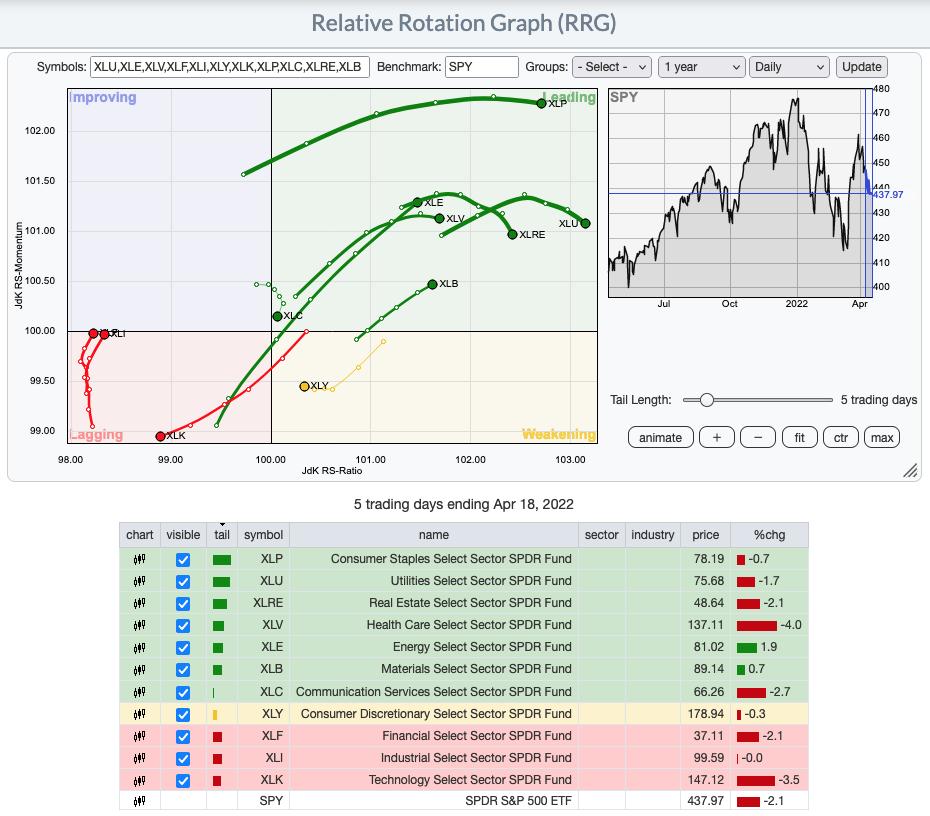
Task: Sort table by name column header
Action: pos(434,535)
